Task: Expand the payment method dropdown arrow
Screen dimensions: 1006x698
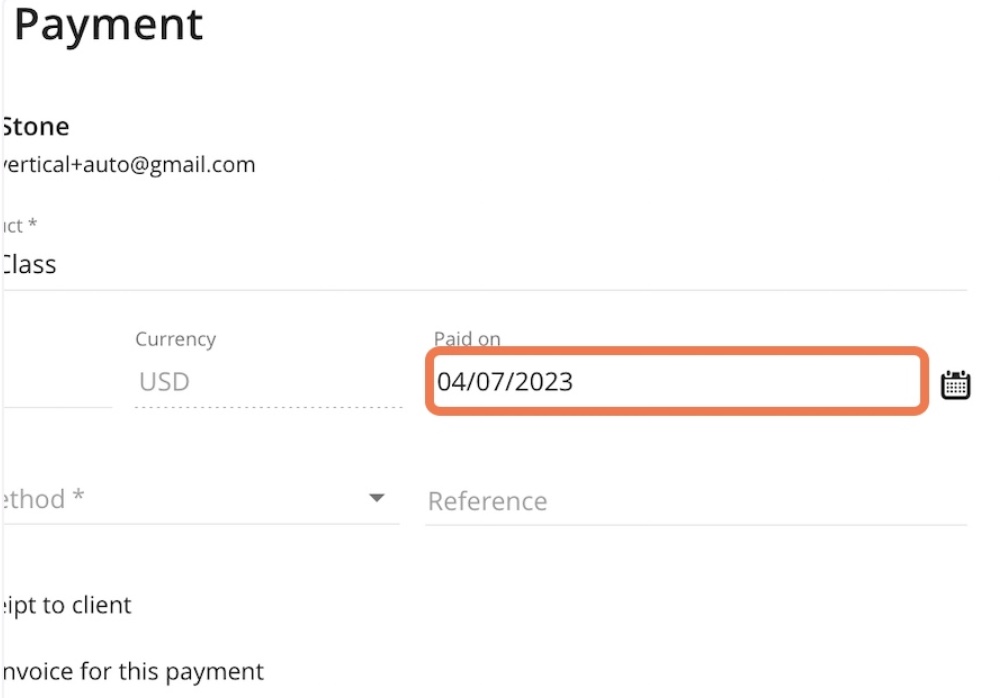Action: pos(377,498)
